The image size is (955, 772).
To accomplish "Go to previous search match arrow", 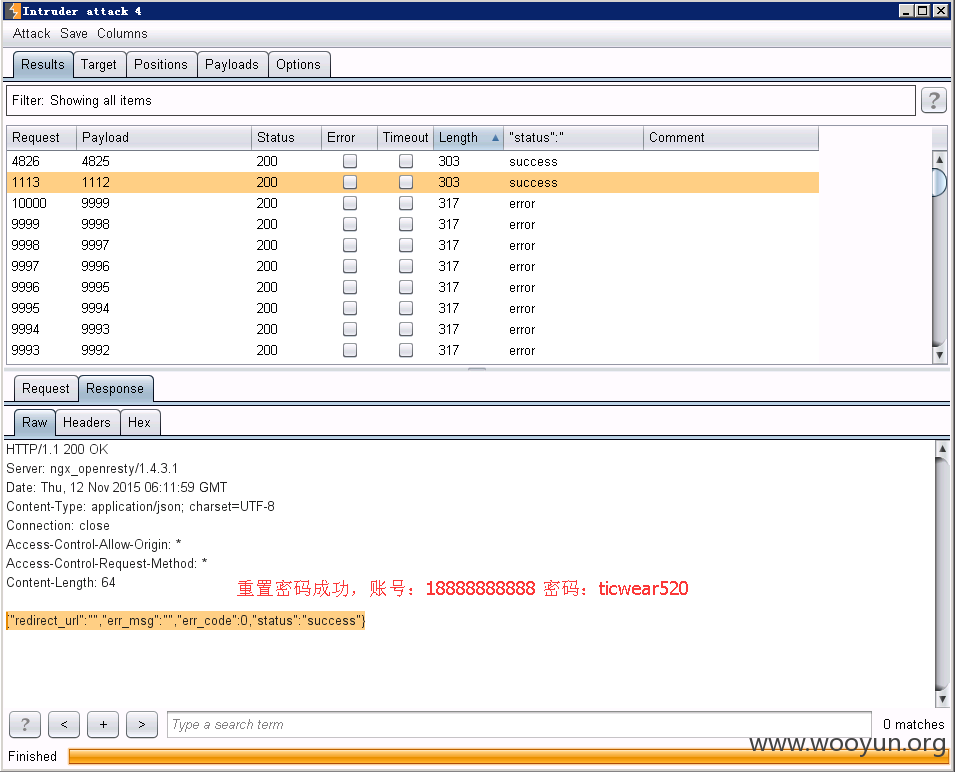I will point(64,725).
